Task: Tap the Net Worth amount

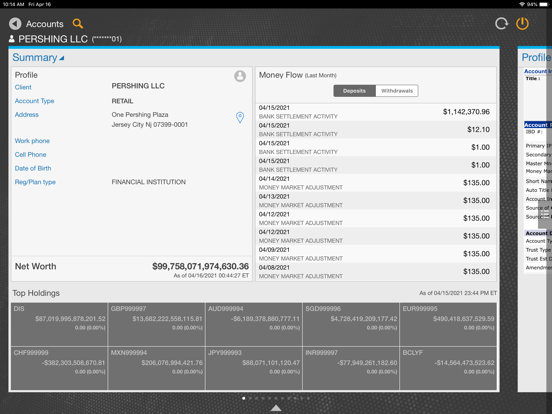Action: [x=200, y=266]
